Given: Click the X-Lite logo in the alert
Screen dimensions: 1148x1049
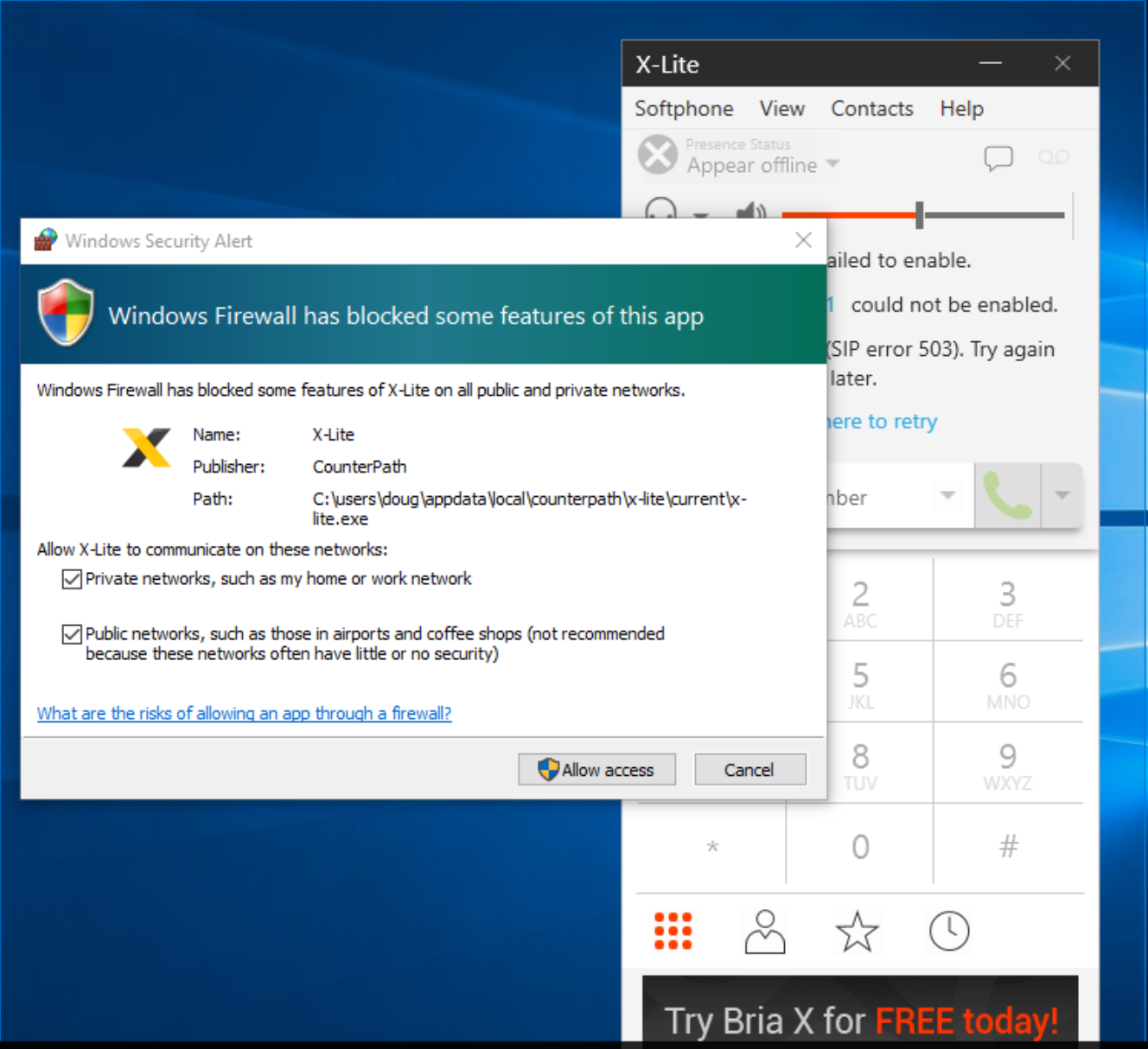Looking at the screenshot, I should (x=146, y=448).
